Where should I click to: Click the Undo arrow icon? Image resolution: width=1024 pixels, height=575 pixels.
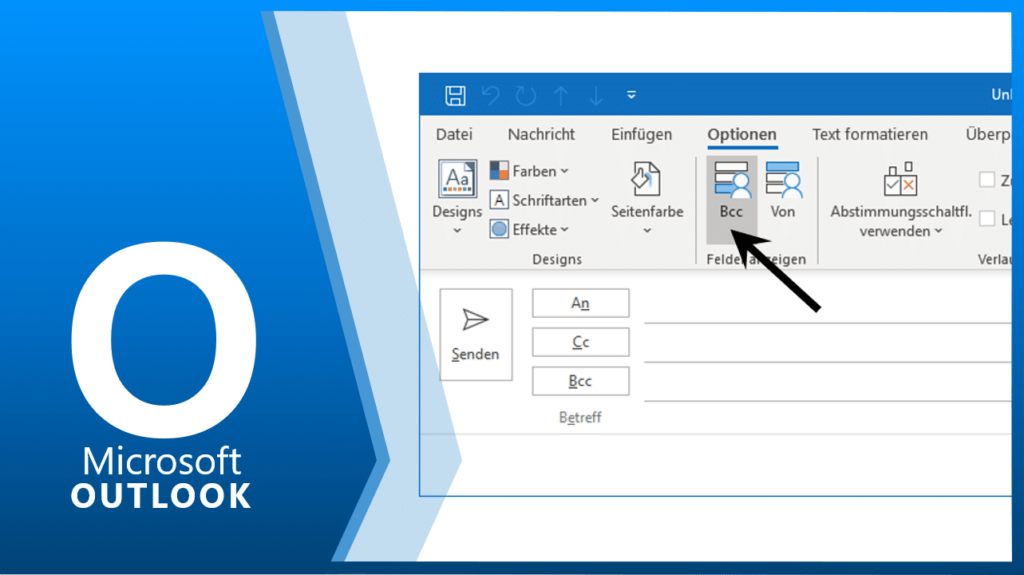490,96
